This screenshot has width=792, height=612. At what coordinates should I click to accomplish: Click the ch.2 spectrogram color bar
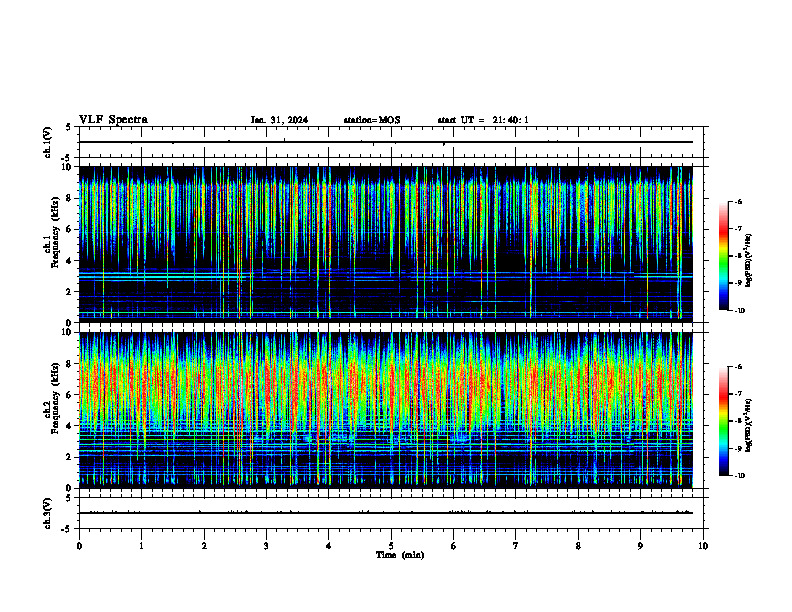723,421
